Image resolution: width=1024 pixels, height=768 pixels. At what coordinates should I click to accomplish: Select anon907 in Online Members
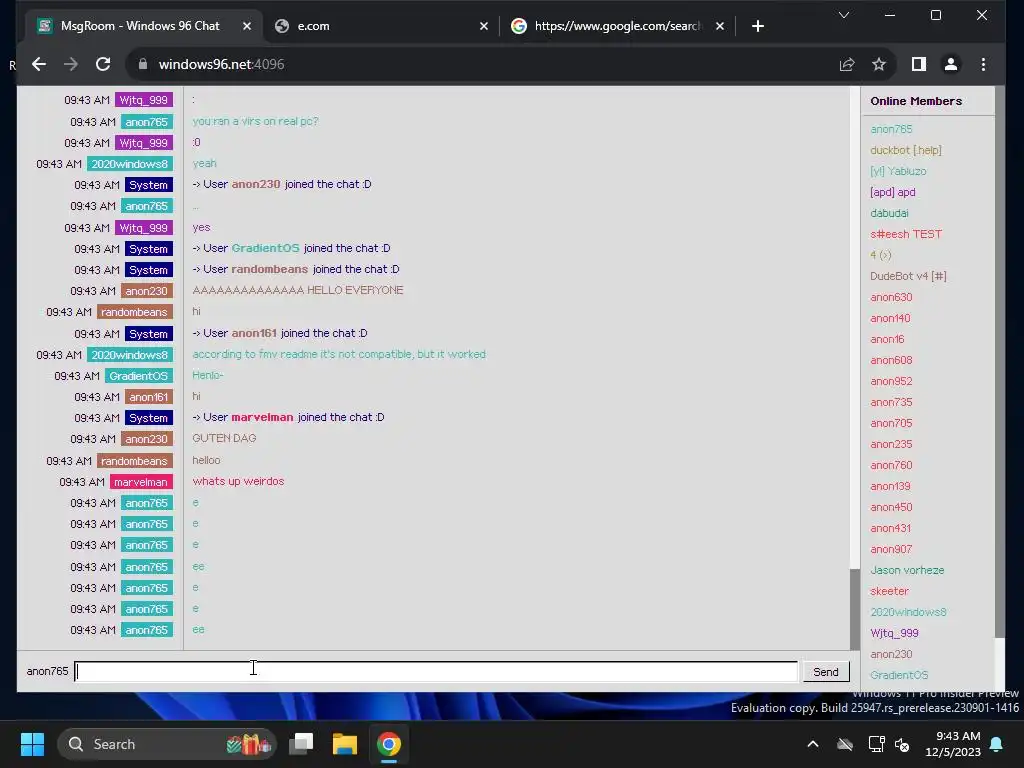point(891,549)
